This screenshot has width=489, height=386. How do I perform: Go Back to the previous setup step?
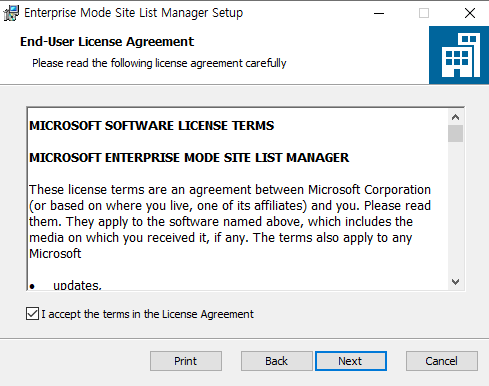(x=276, y=361)
